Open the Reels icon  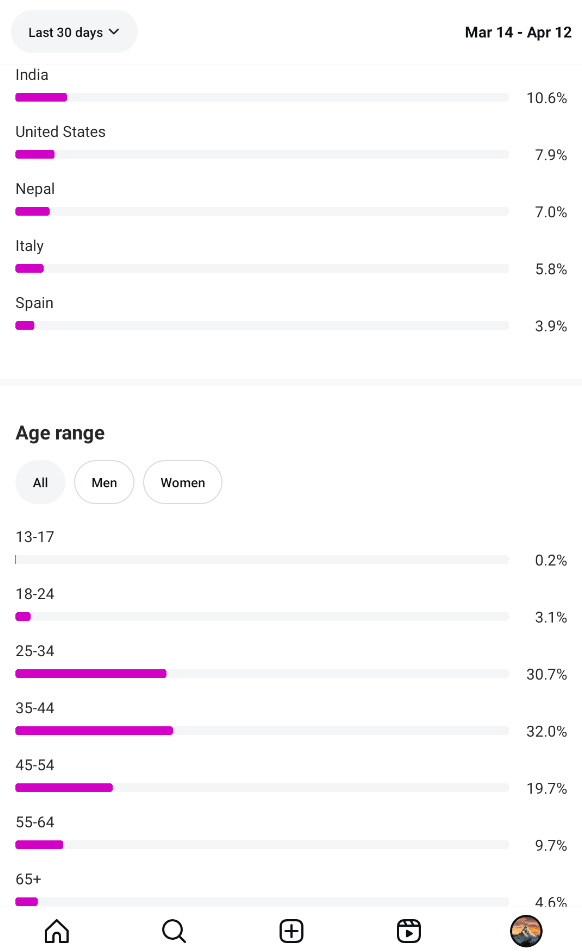[x=408, y=931]
